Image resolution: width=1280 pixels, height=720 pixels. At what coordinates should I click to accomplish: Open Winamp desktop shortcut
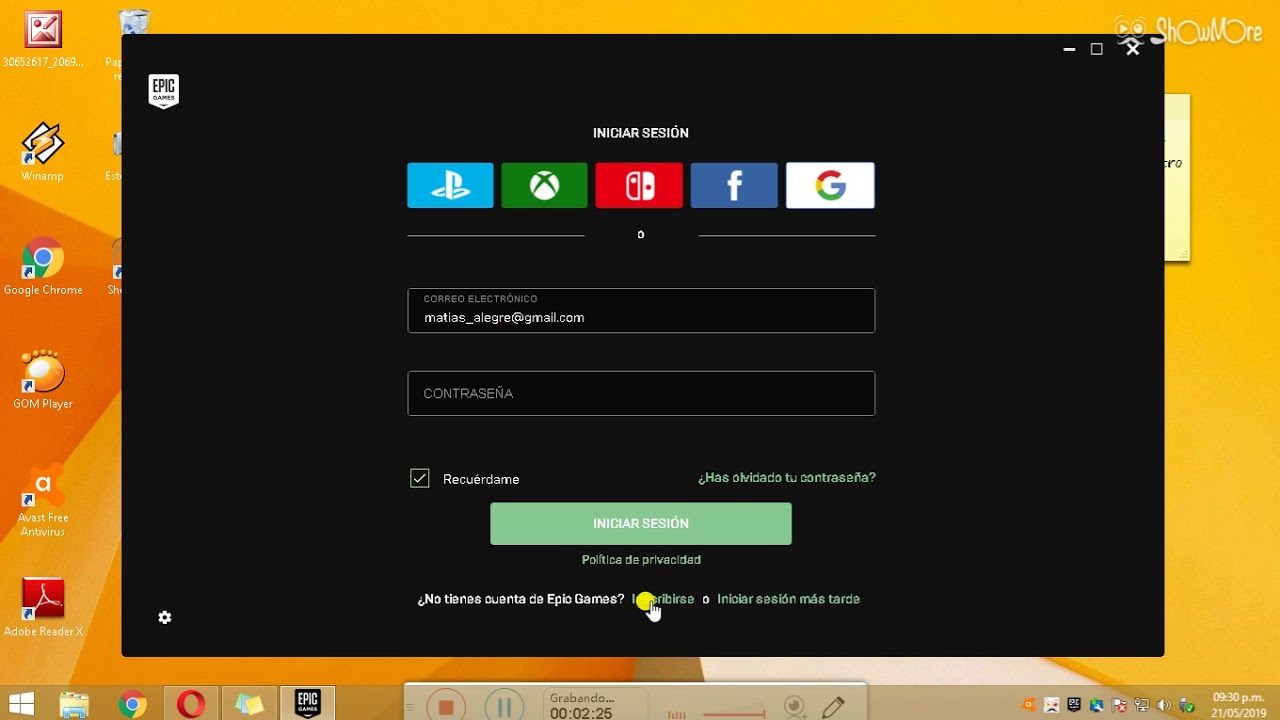tap(43, 152)
